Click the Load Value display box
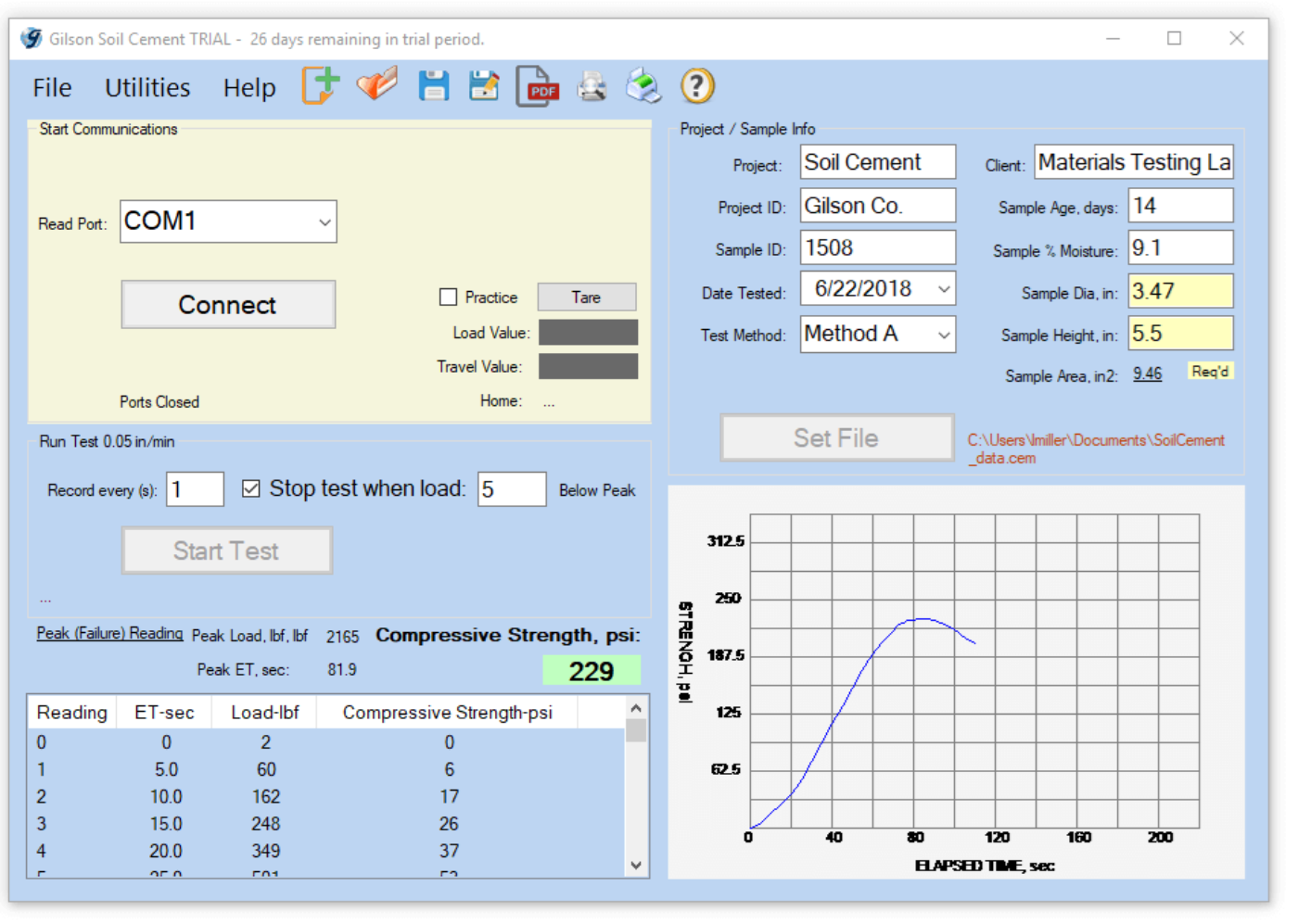This screenshot has height=924, width=1298. click(x=588, y=332)
